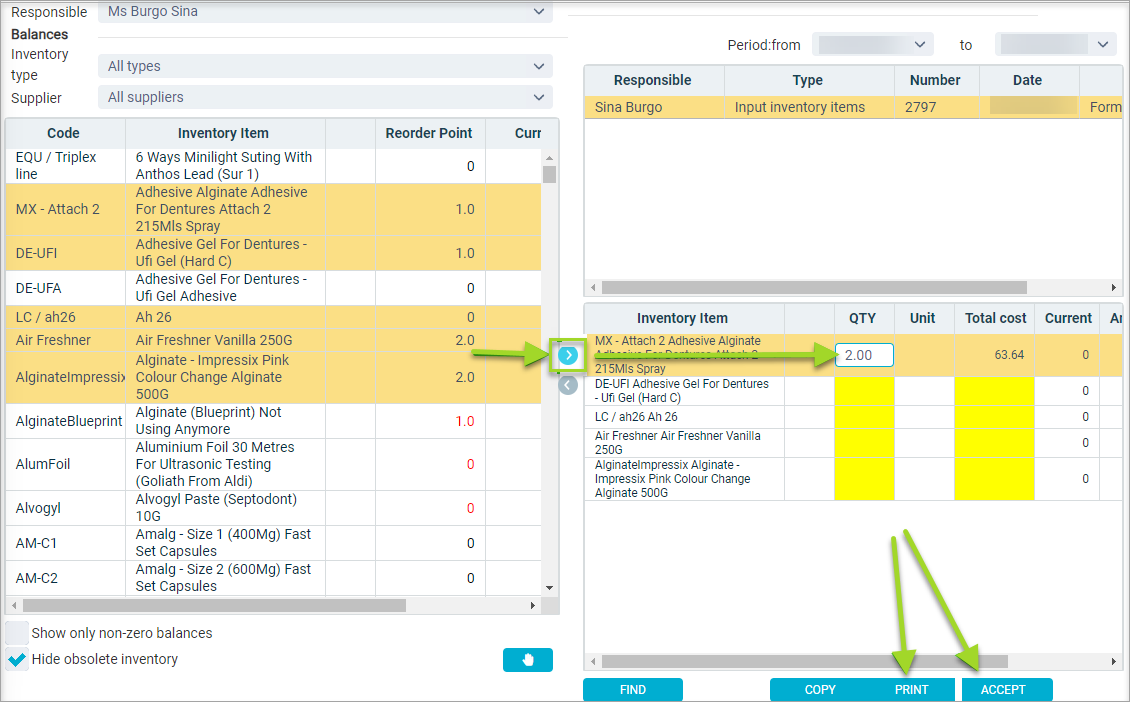Click the Type column header
The height and width of the screenshot is (702, 1130).
[808, 80]
